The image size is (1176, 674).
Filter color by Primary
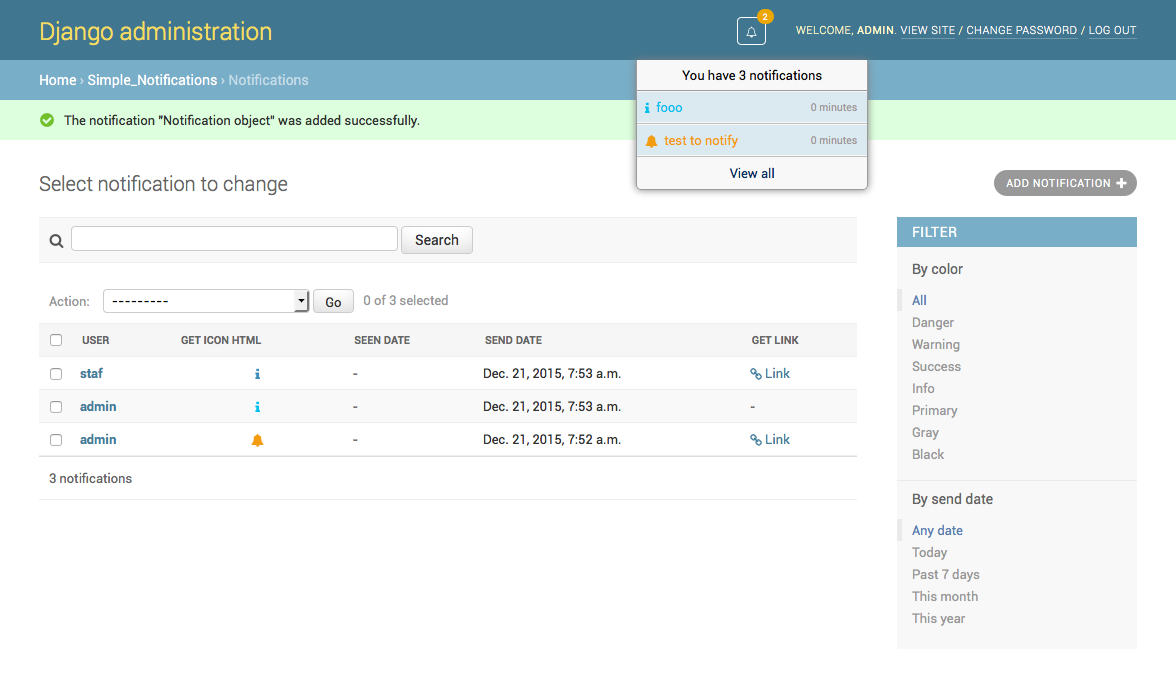pyautogui.click(x=934, y=410)
